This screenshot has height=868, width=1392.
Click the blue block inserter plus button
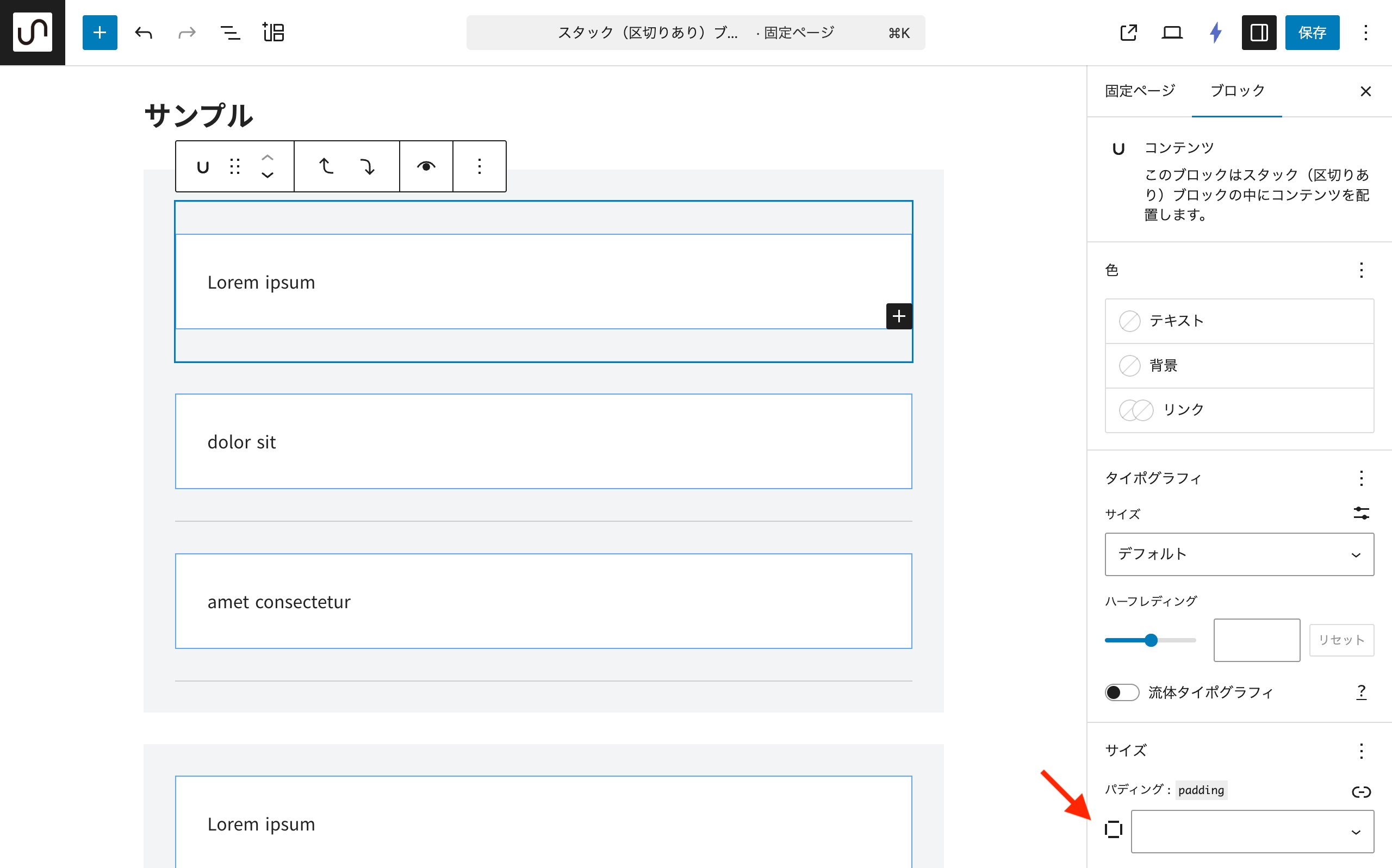pyautogui.click(x=100, y=33)
